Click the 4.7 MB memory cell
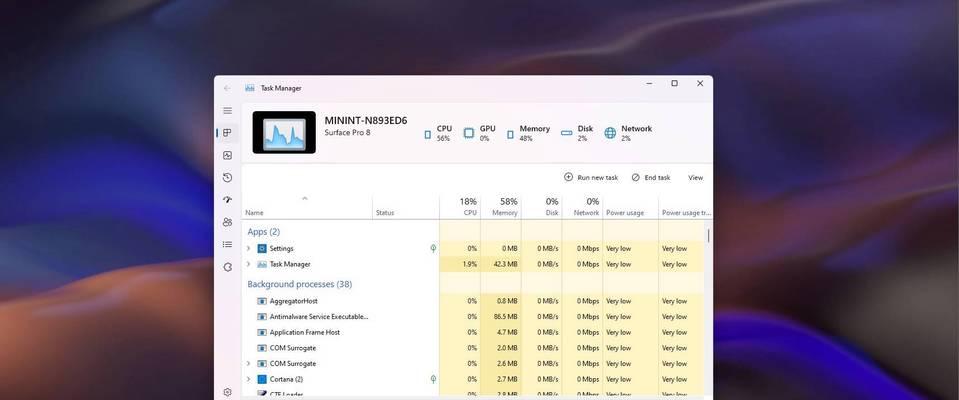Screen dimensions: 959x400 point(501,332)
